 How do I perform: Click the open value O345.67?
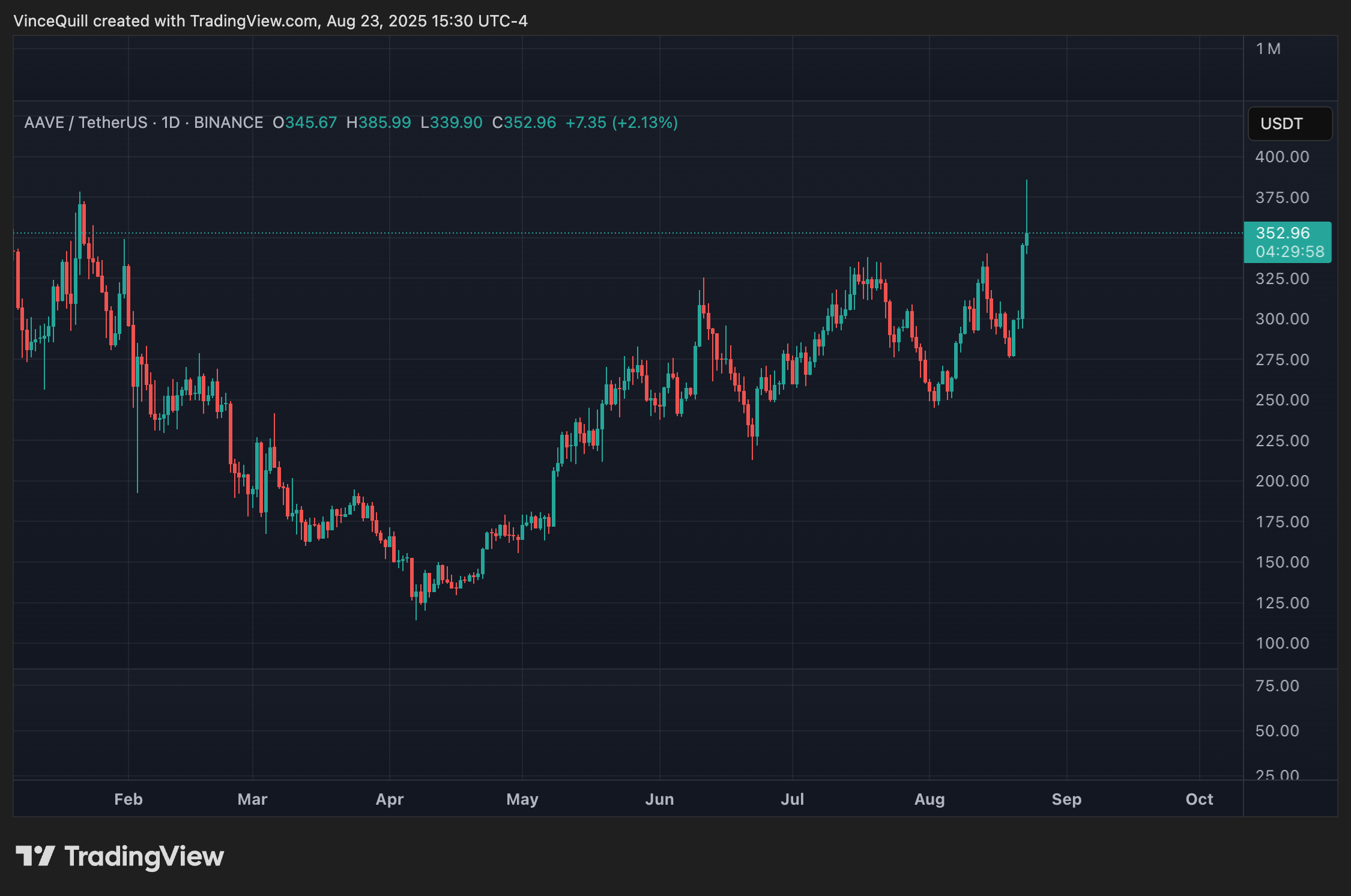[304, 123]
